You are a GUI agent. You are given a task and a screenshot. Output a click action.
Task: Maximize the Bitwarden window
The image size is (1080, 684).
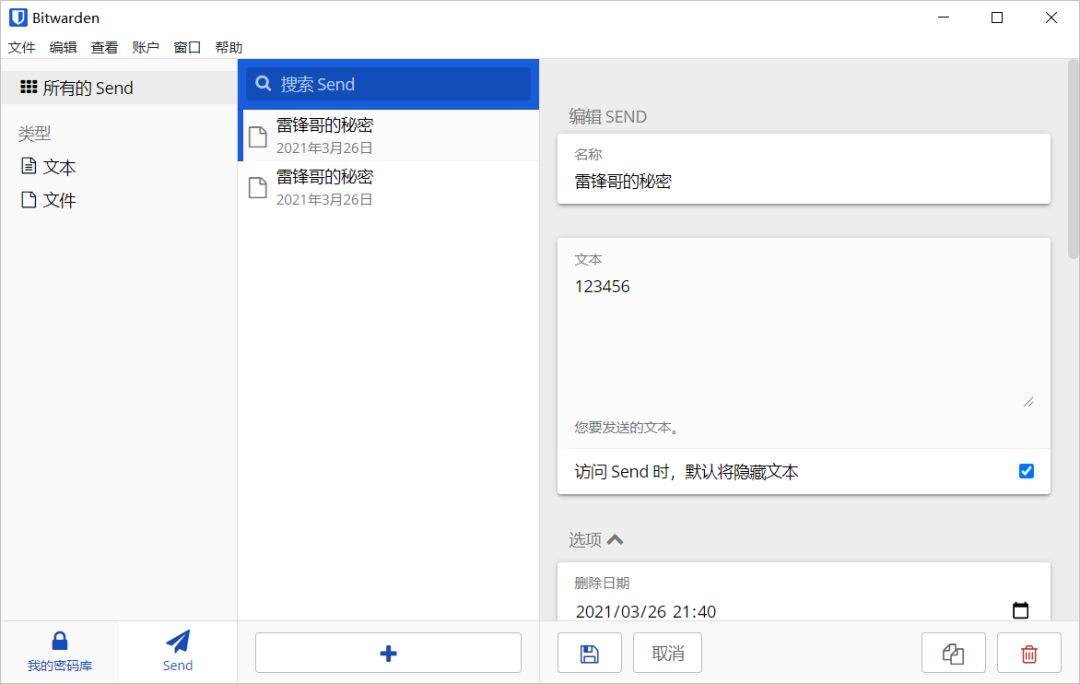coord(997,17)
